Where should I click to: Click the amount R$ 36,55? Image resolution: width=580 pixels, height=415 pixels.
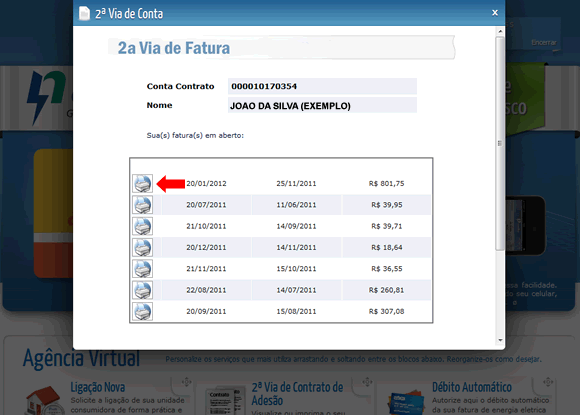[x=387, y=269]
